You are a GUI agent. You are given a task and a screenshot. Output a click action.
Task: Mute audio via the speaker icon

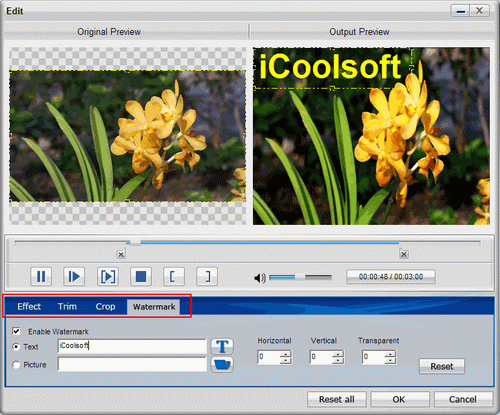tap(260, 277)
